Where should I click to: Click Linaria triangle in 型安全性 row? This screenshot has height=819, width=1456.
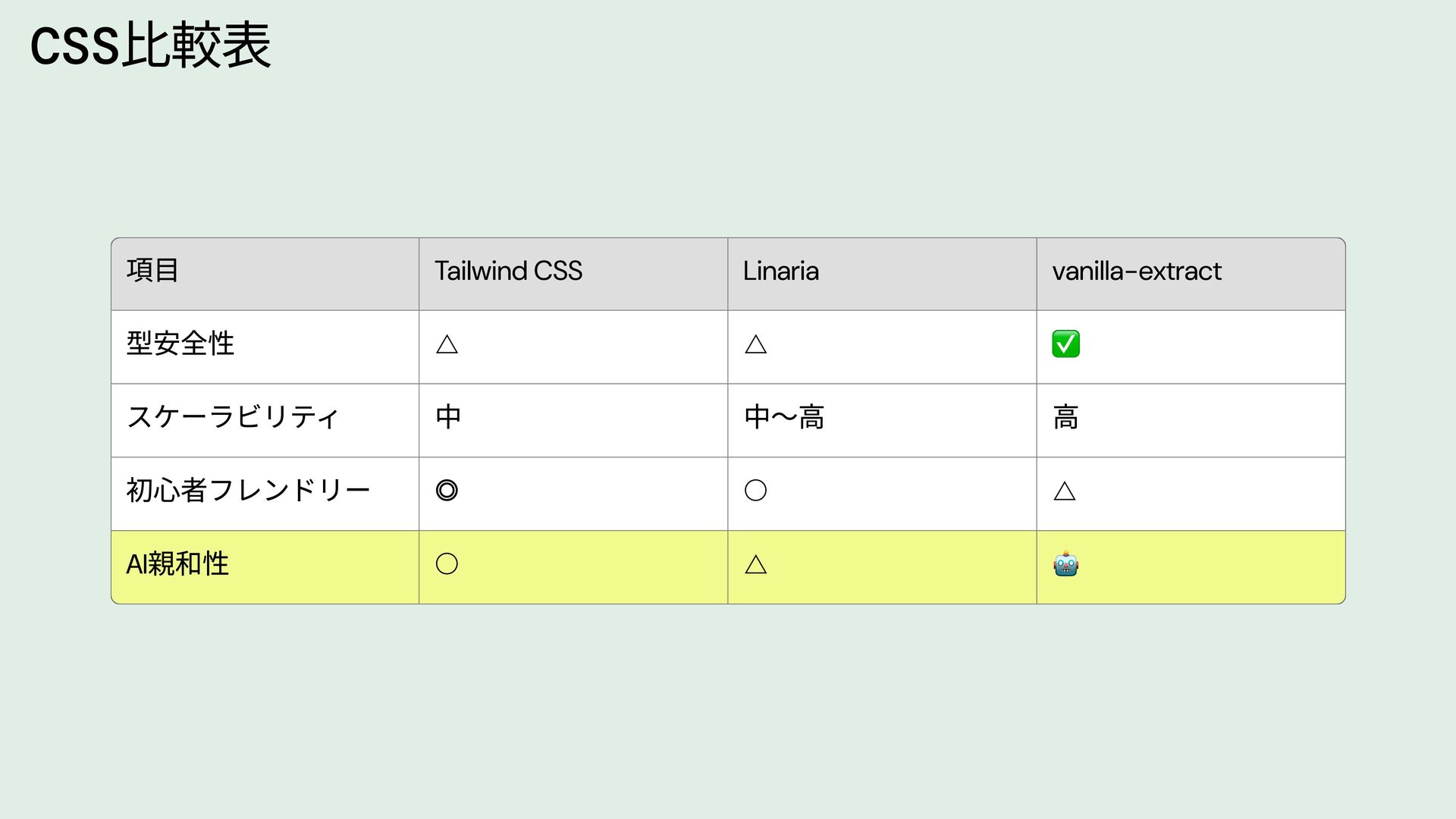(755, 345)
